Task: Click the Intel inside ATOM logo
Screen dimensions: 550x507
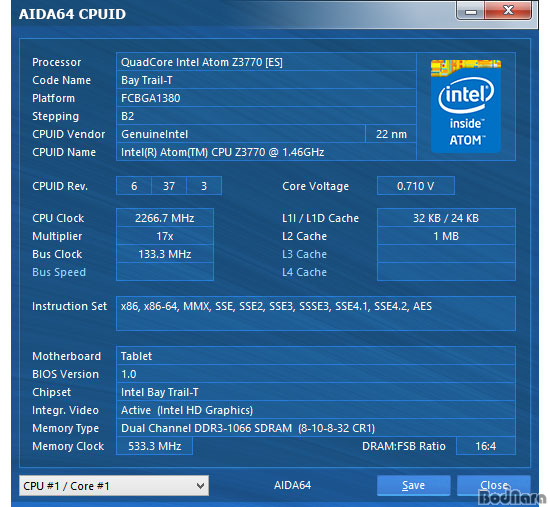Action: point(466,106)
